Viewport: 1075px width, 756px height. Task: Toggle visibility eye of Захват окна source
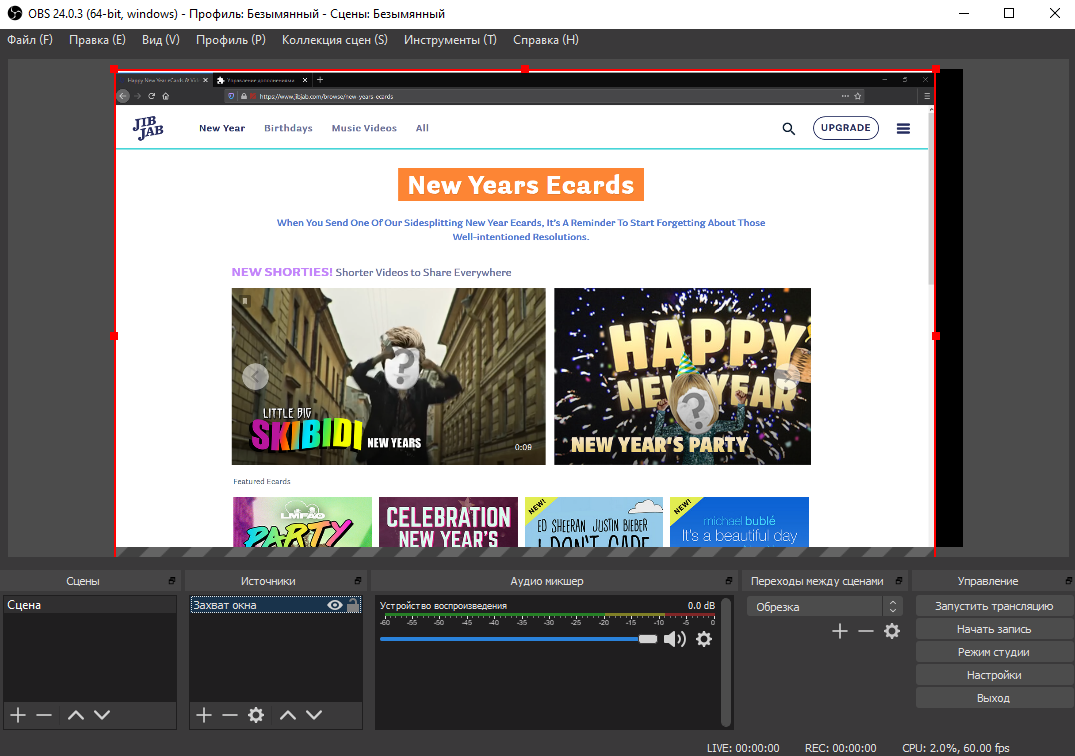(335, 605)
